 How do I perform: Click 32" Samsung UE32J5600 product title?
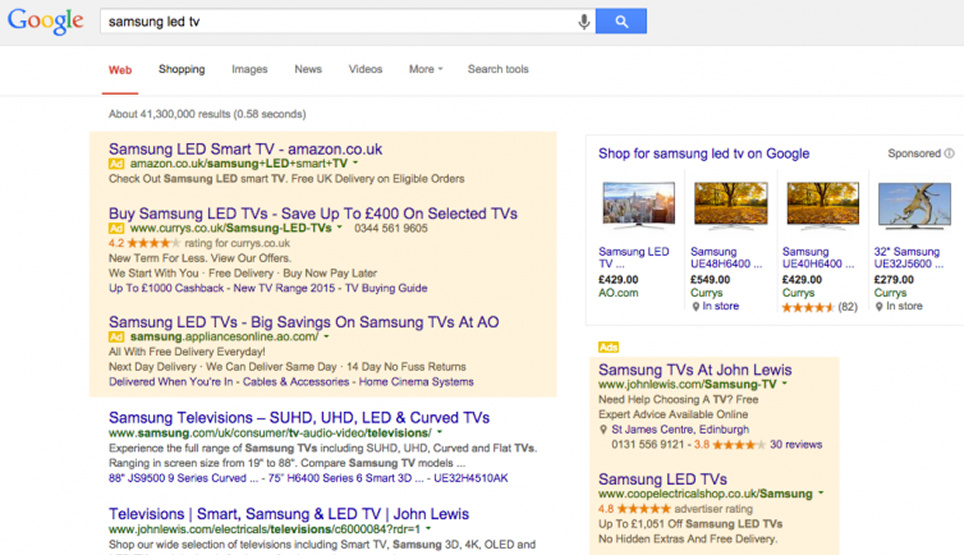[x=908, y=258]
